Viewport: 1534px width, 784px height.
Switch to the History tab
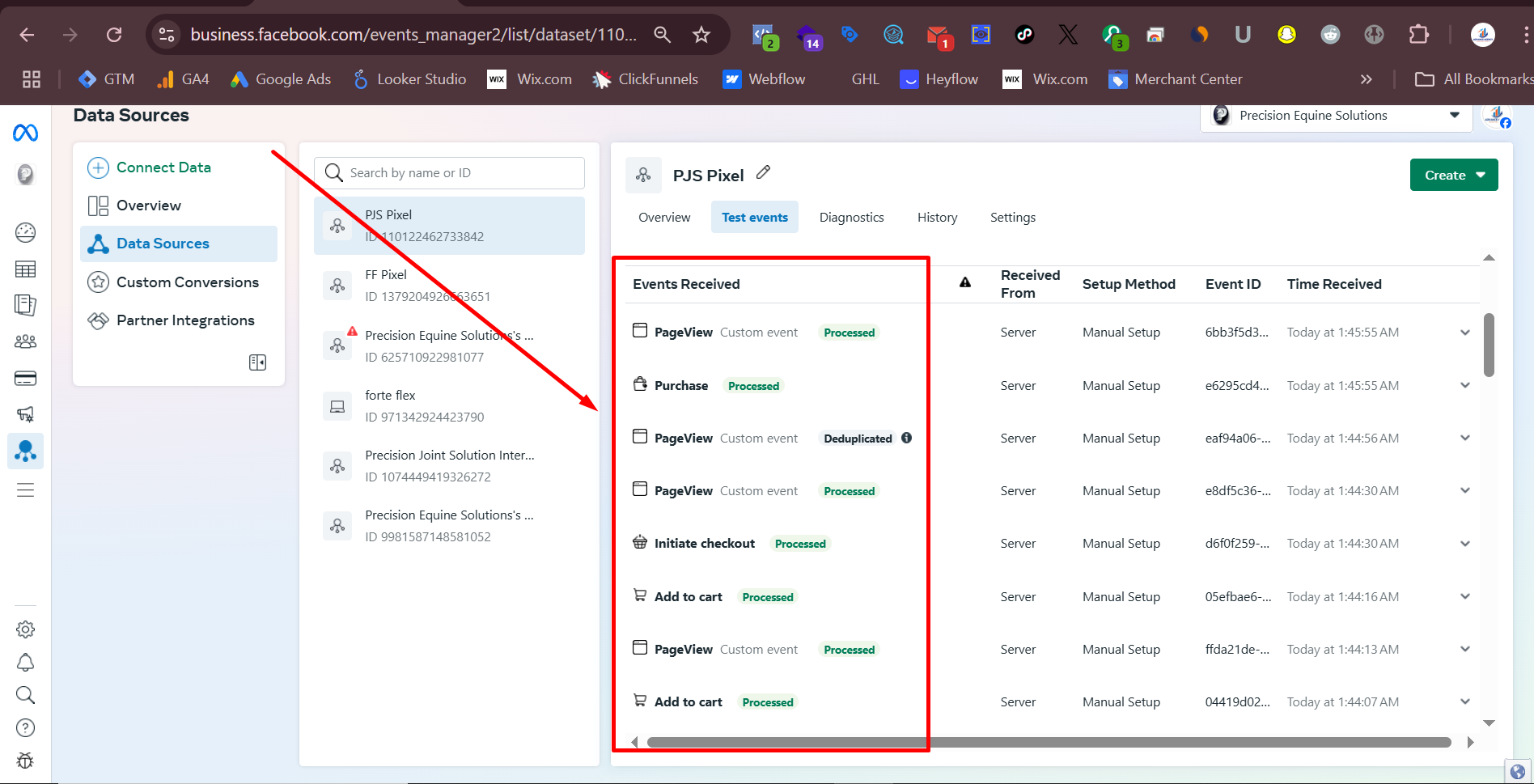937,218
